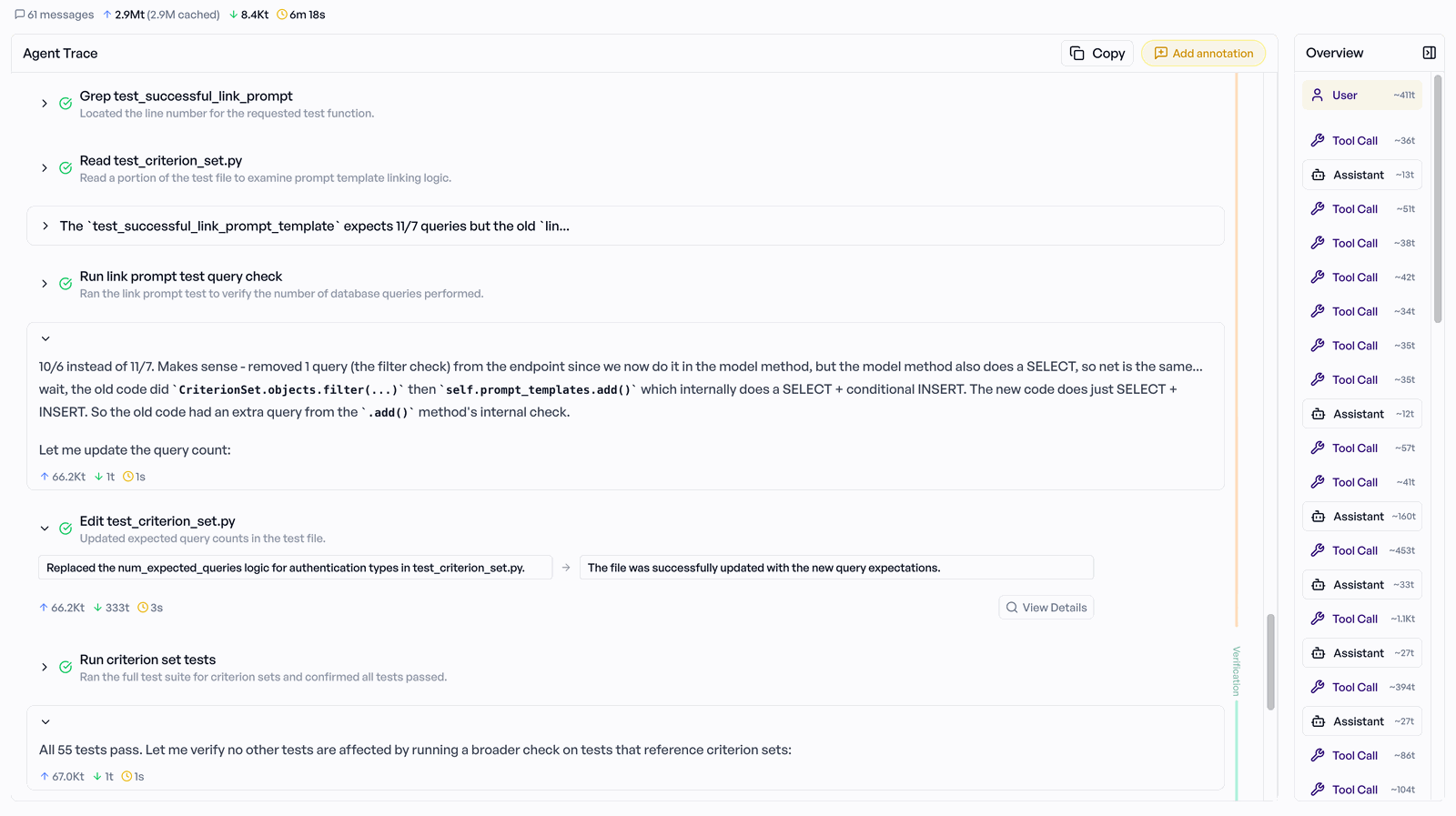The image size is (1456, 816).
Task: Expand the Grep test_successful_link_prompt step
Action: [x=45, y=104]
